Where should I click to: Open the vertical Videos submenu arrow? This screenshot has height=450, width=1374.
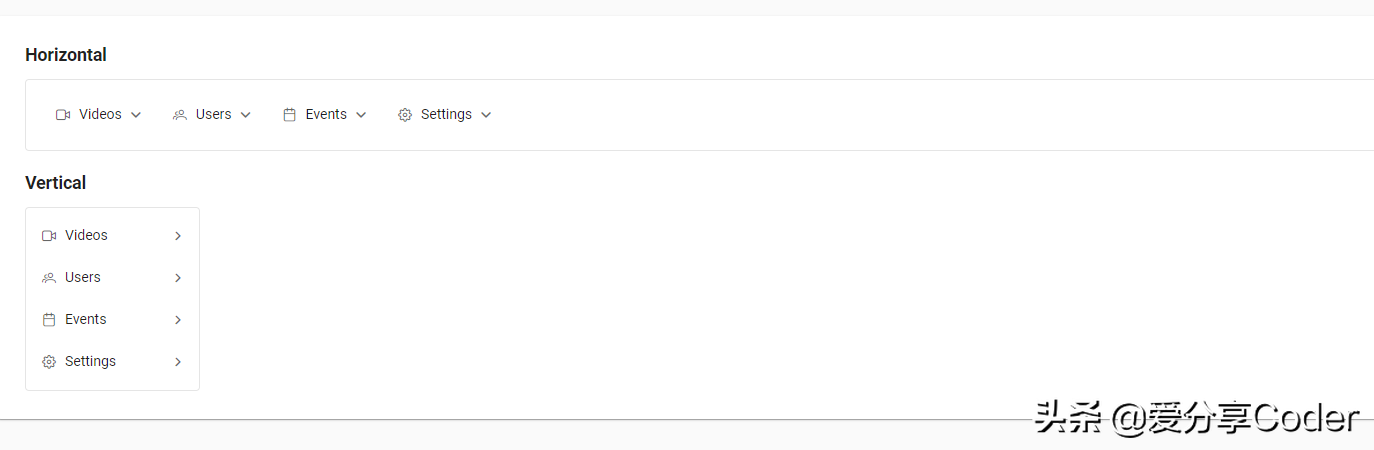click(x=178, y=236)
